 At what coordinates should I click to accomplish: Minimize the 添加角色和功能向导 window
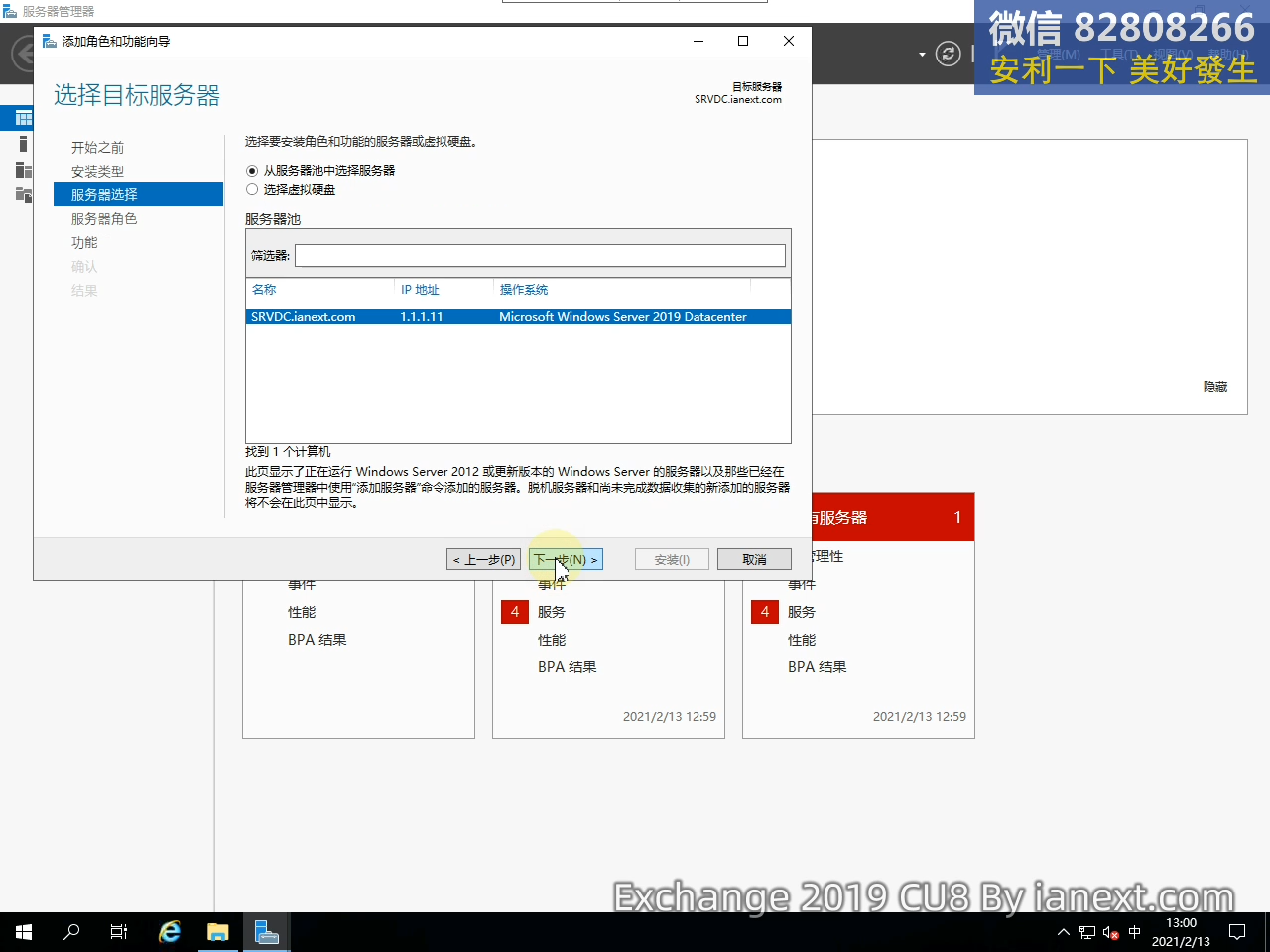(698, 41)
